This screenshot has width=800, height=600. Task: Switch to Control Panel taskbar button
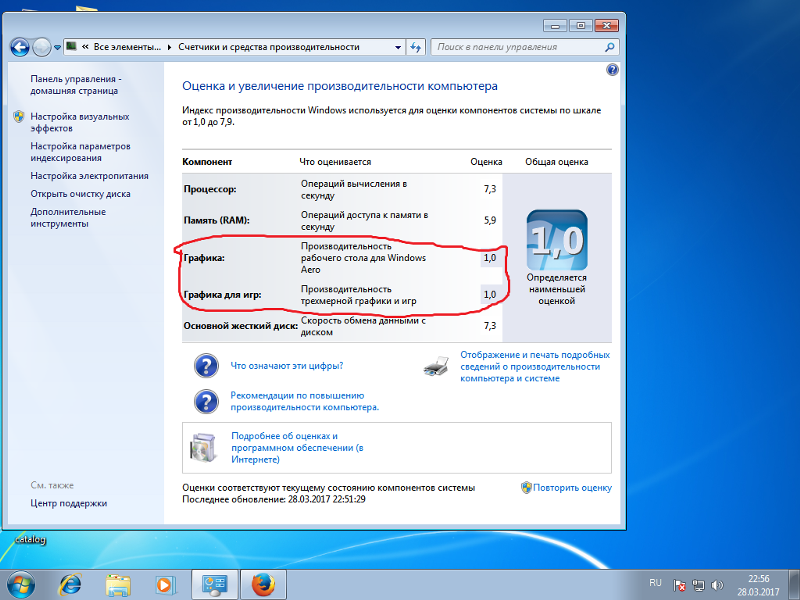[214, 585]
